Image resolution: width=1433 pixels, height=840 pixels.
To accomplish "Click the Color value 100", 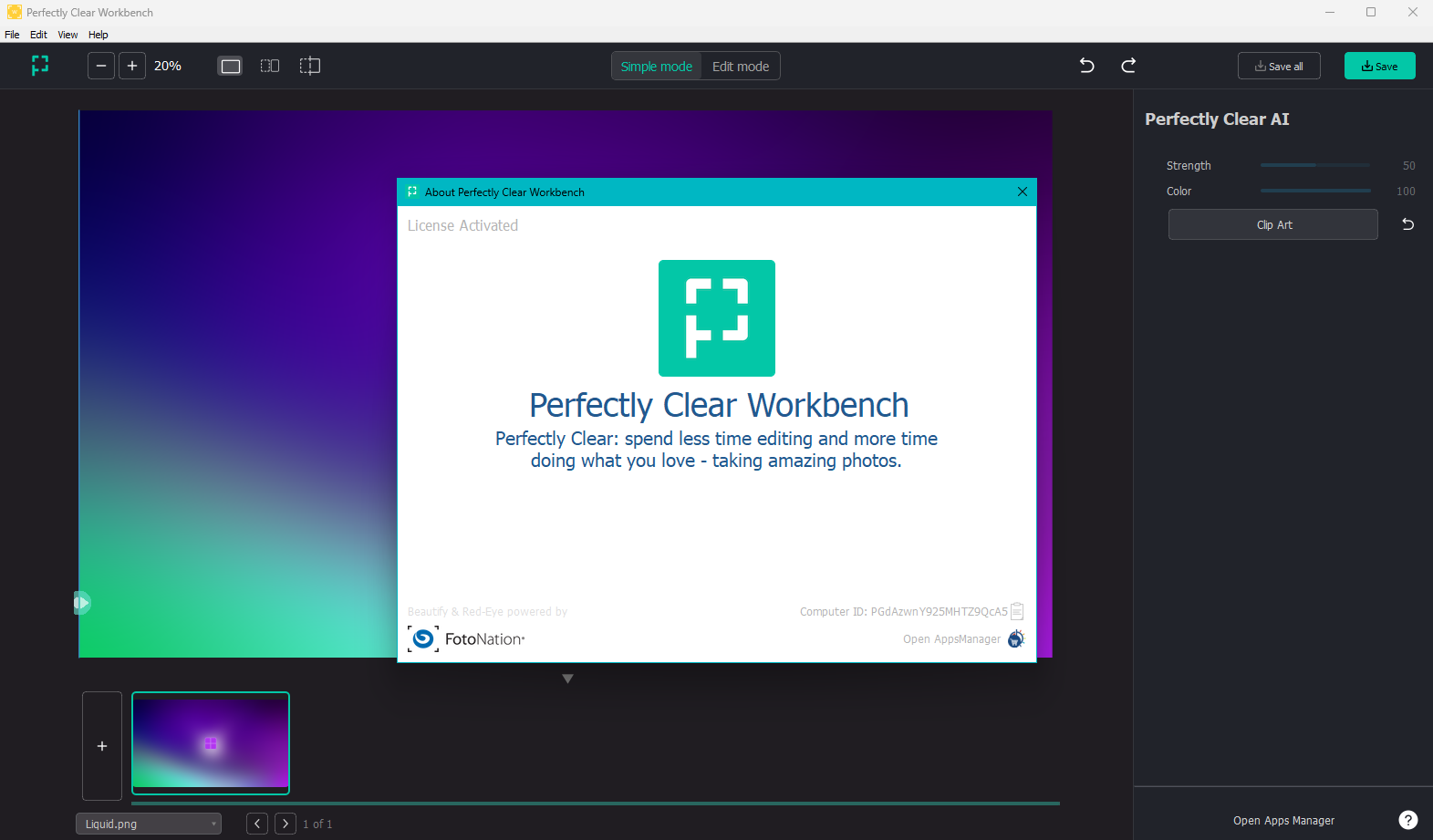I will (1406, 192).
